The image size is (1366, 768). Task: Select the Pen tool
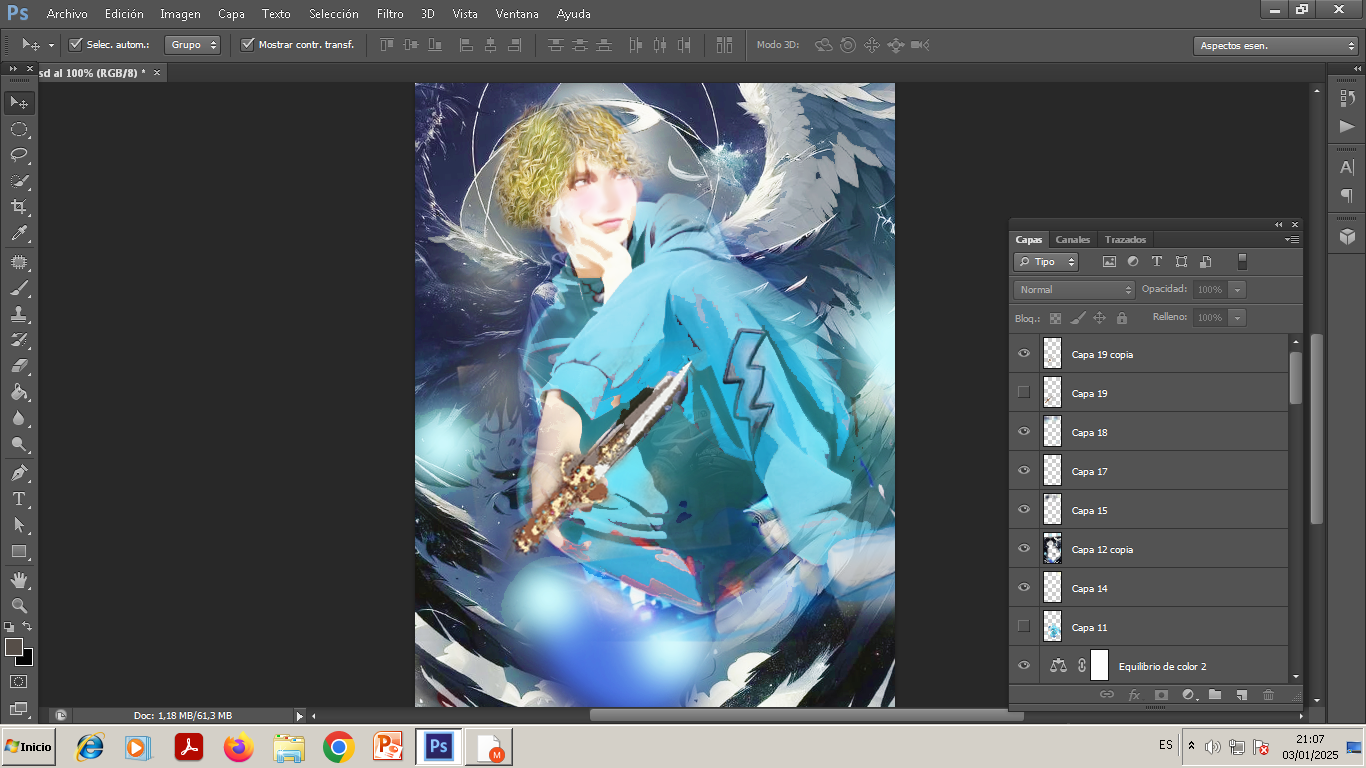19,473
